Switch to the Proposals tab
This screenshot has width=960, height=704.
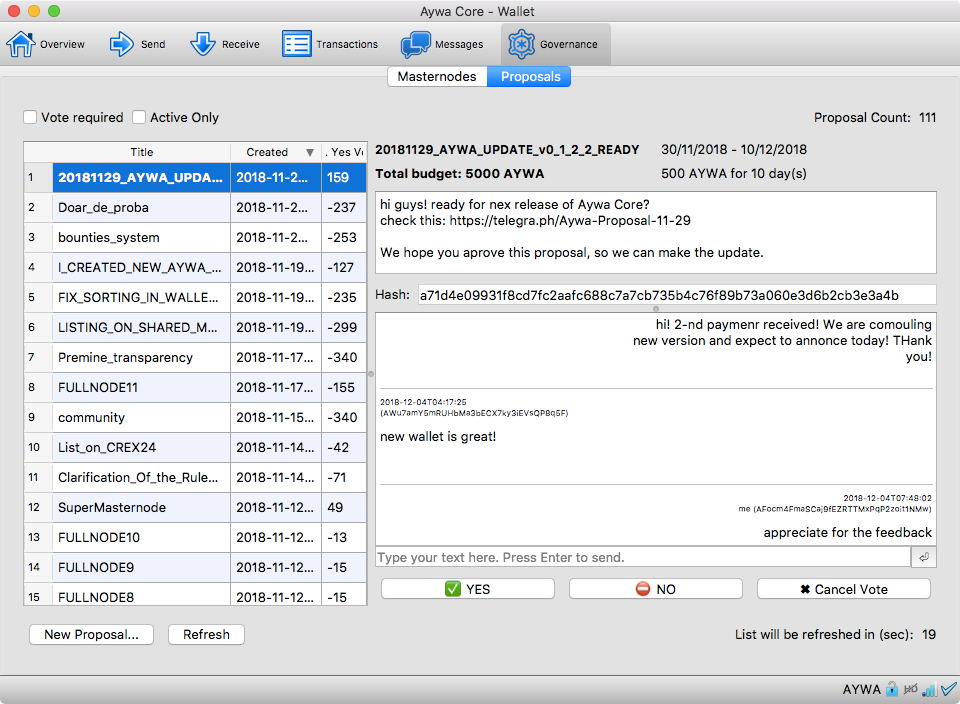click(x=530, y=77)
